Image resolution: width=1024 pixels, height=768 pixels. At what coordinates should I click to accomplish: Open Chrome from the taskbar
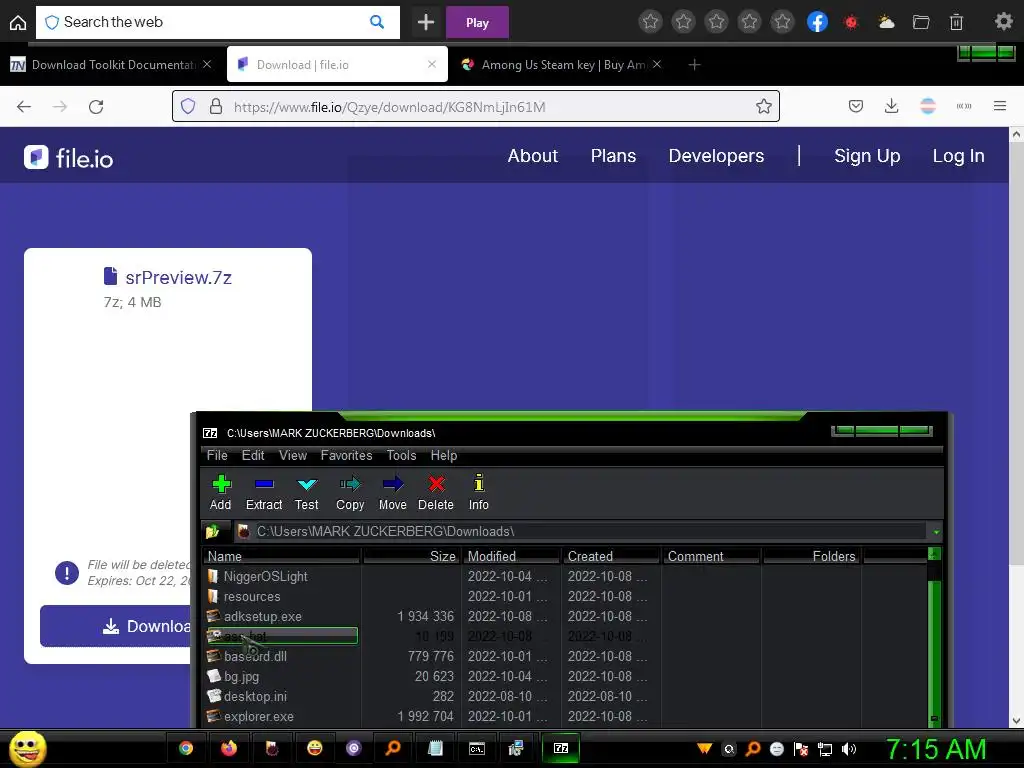coord(186,748)
